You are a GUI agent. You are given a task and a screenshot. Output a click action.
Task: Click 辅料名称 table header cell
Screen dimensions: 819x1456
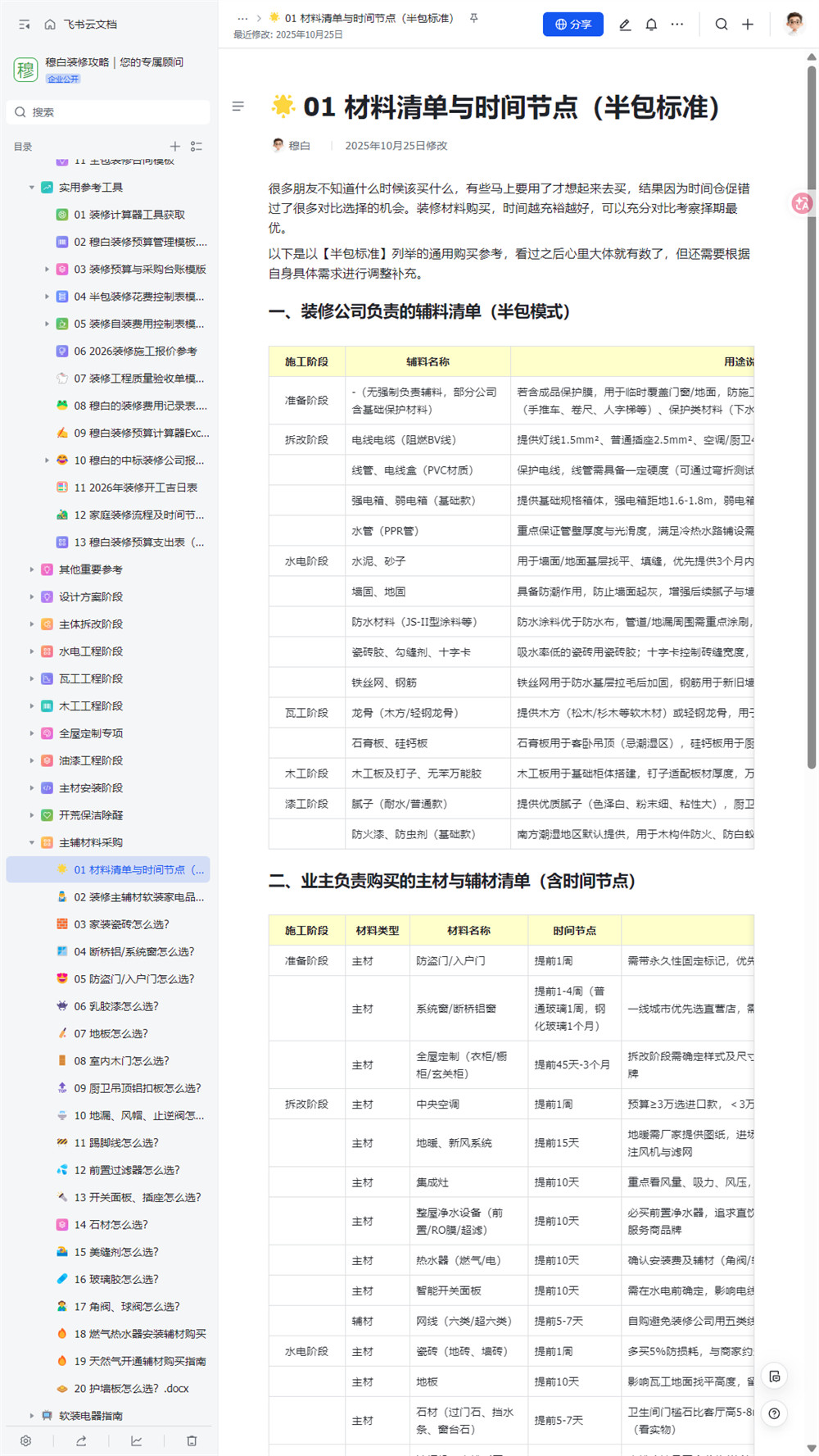point(428,361)
